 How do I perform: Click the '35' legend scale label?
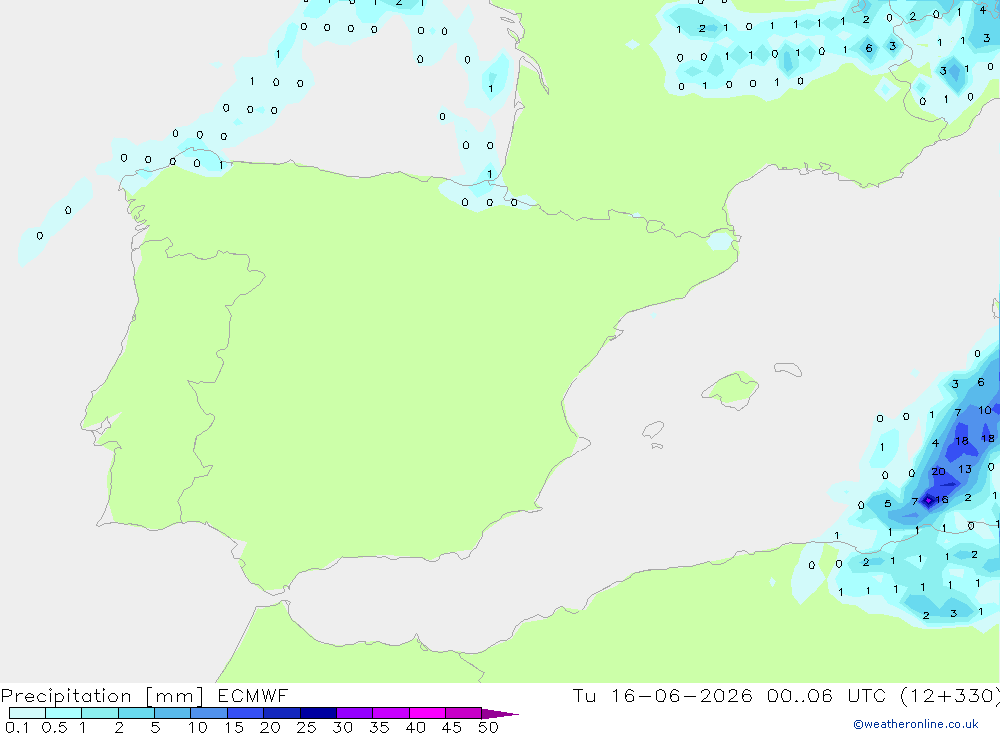tap(379, 727)
